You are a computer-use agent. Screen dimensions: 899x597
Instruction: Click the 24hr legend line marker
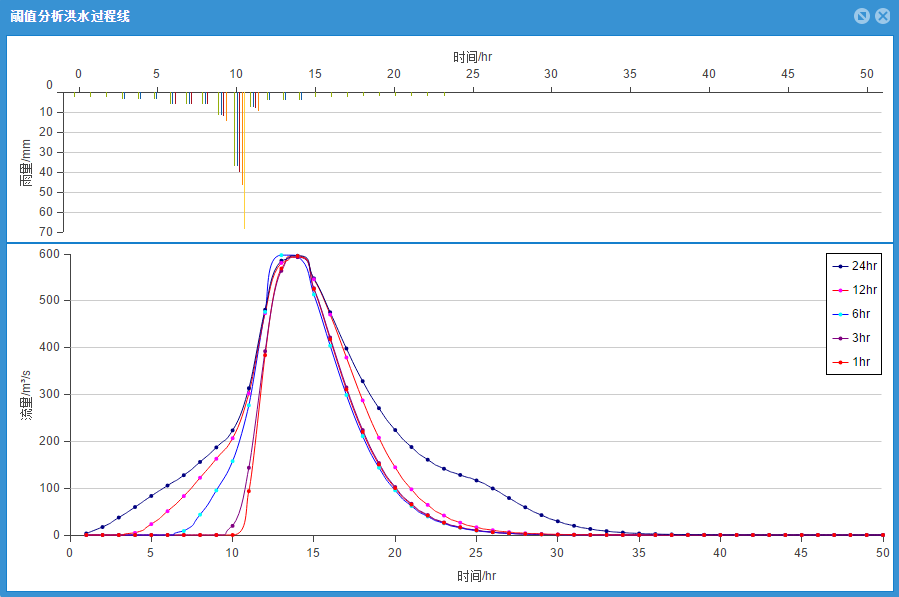(x=840, y=266)
